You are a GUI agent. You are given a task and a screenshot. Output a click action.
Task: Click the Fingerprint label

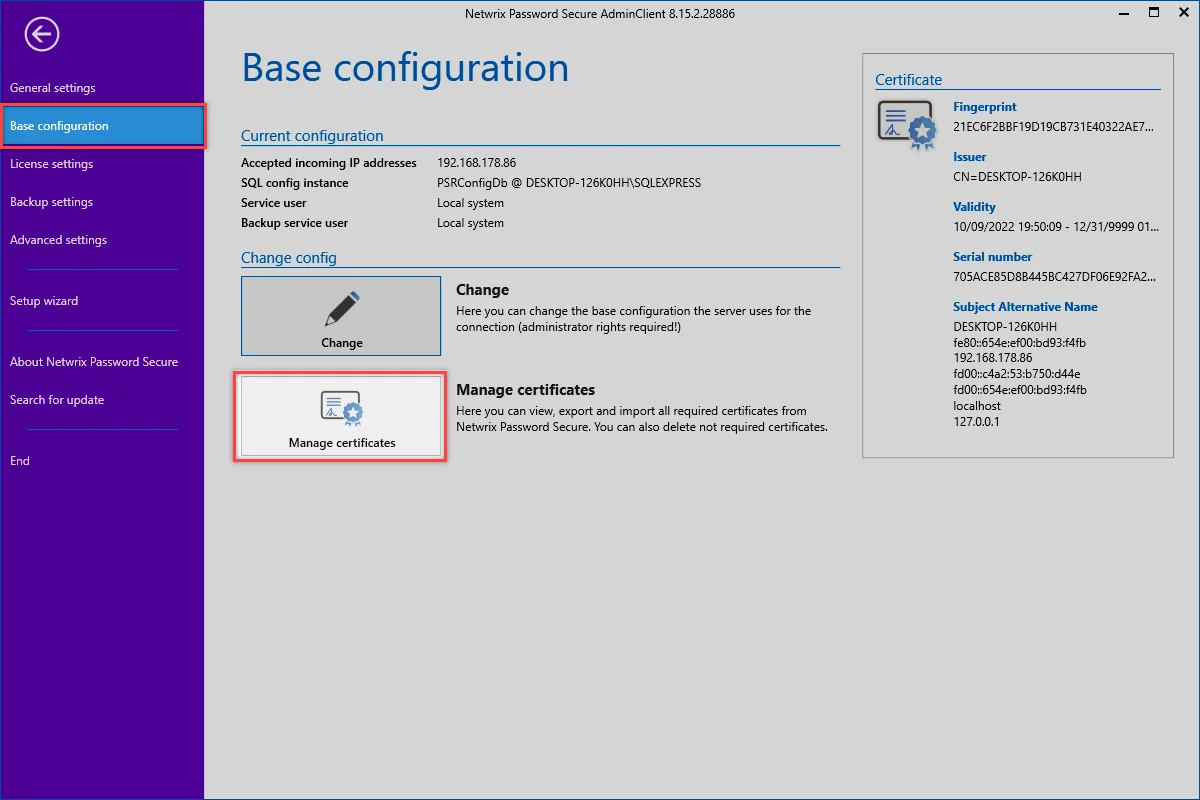[x=985, y=107]
